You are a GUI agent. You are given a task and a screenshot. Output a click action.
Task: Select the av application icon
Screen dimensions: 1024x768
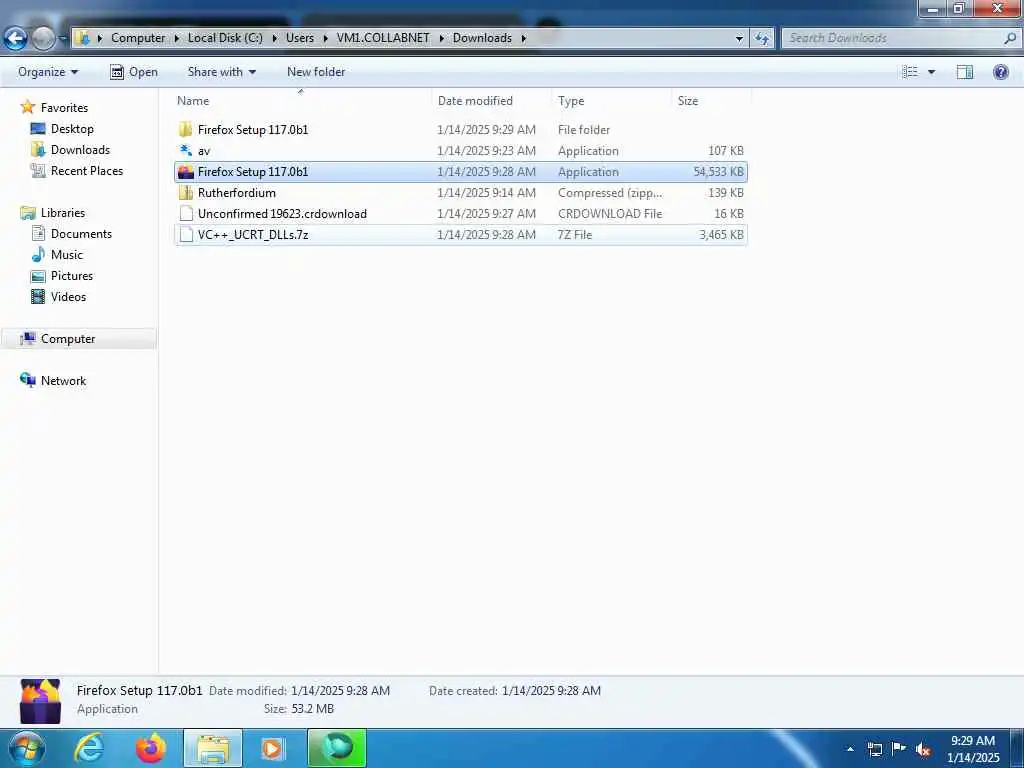click(185, 150)
